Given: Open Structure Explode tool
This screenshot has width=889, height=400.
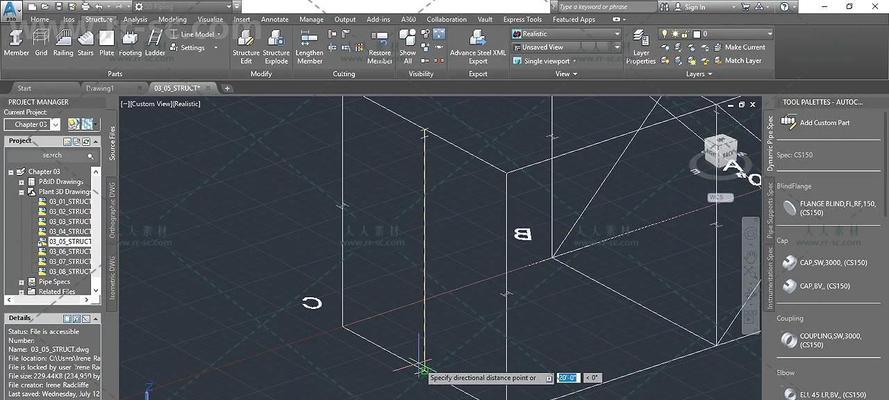Looking at the screenshot, I should coord(276,44).
